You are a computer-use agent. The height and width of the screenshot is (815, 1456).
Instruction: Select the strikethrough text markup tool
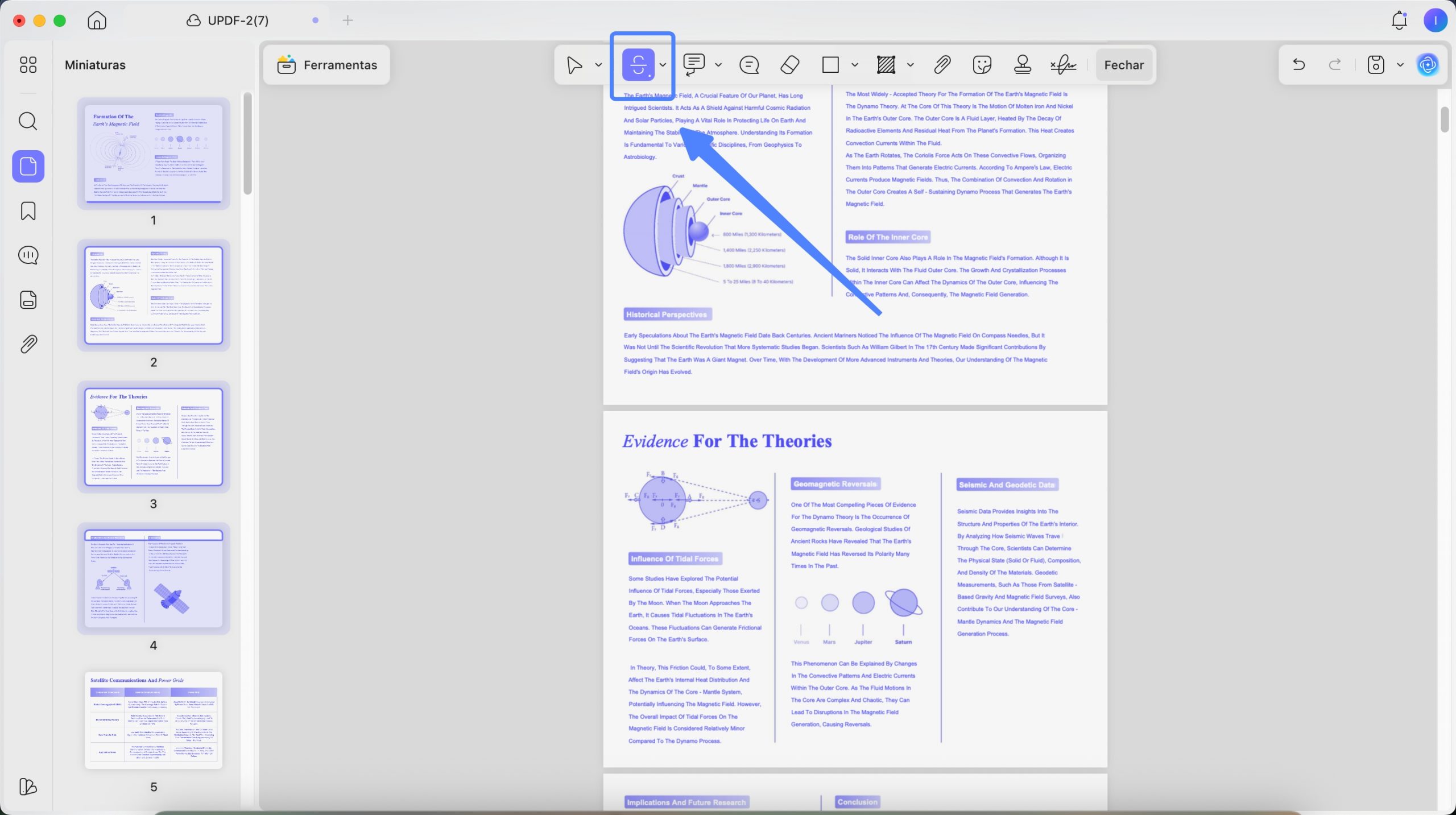[x=638, y=65]
